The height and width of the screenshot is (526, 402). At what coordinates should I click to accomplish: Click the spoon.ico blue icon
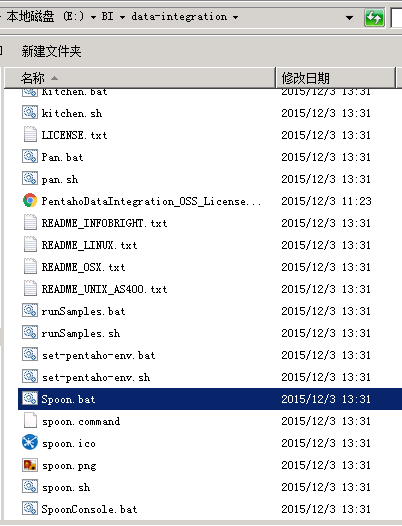pos(30,443)
